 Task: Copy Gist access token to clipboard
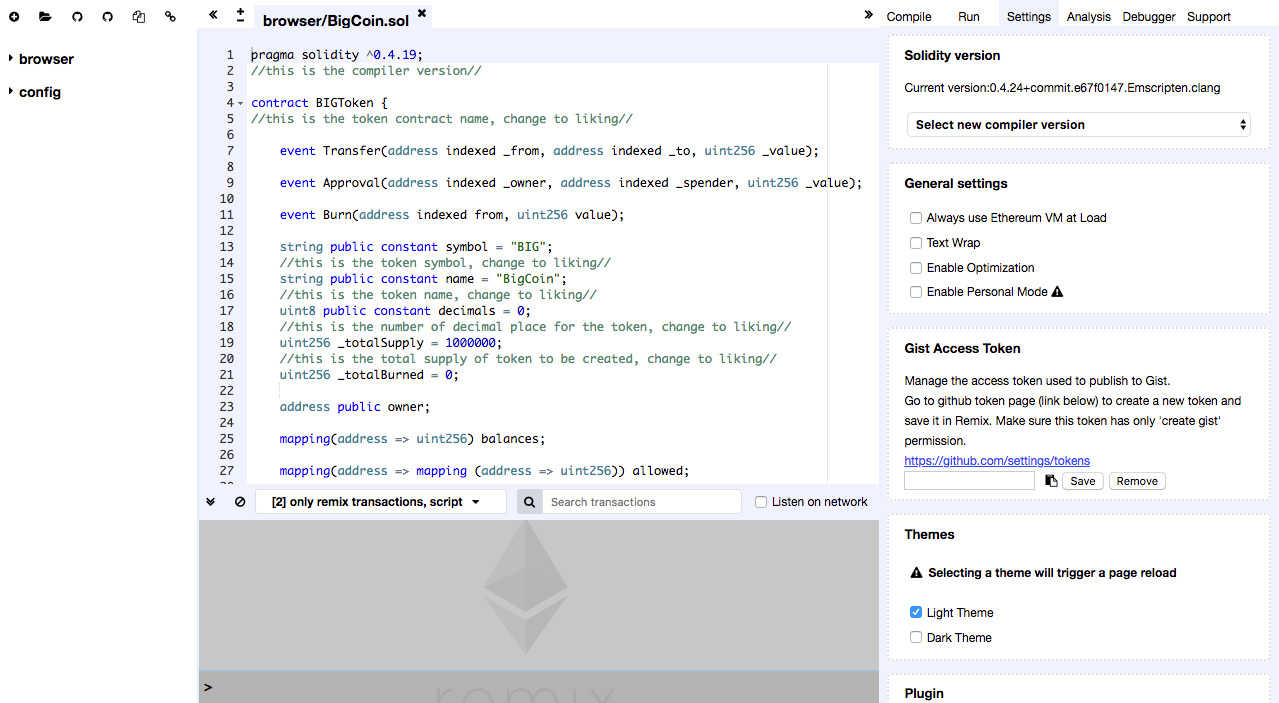pos(1051,481)
